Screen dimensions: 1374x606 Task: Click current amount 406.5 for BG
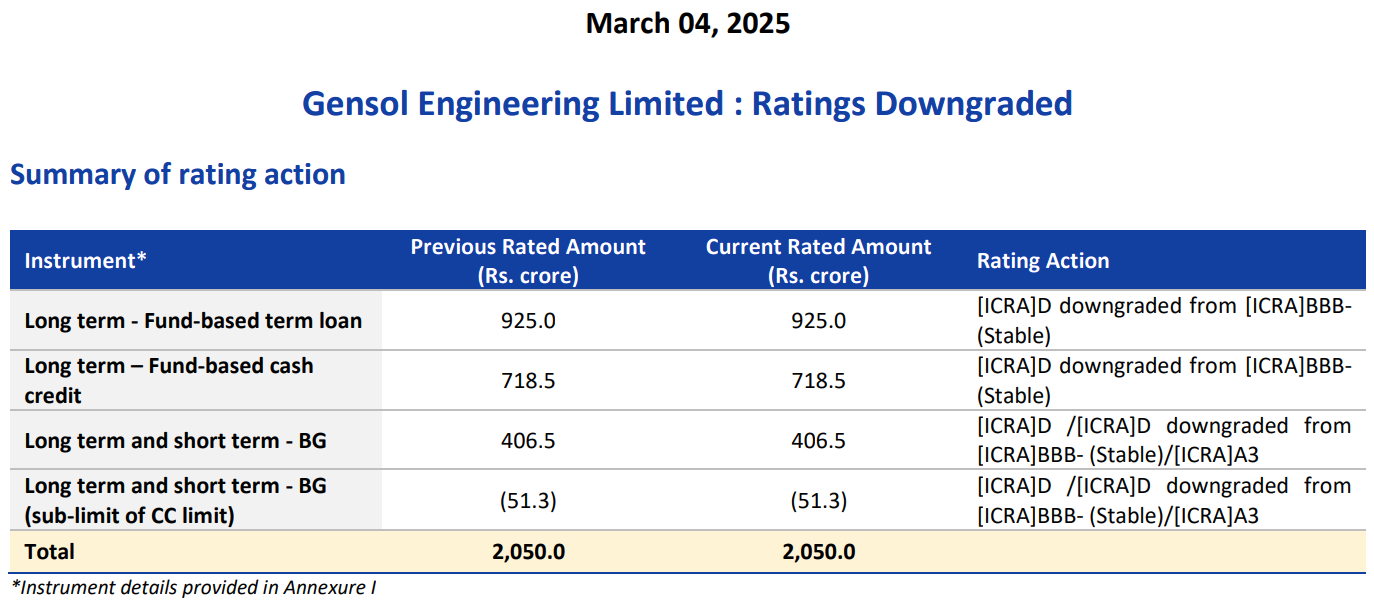(818, 441)
